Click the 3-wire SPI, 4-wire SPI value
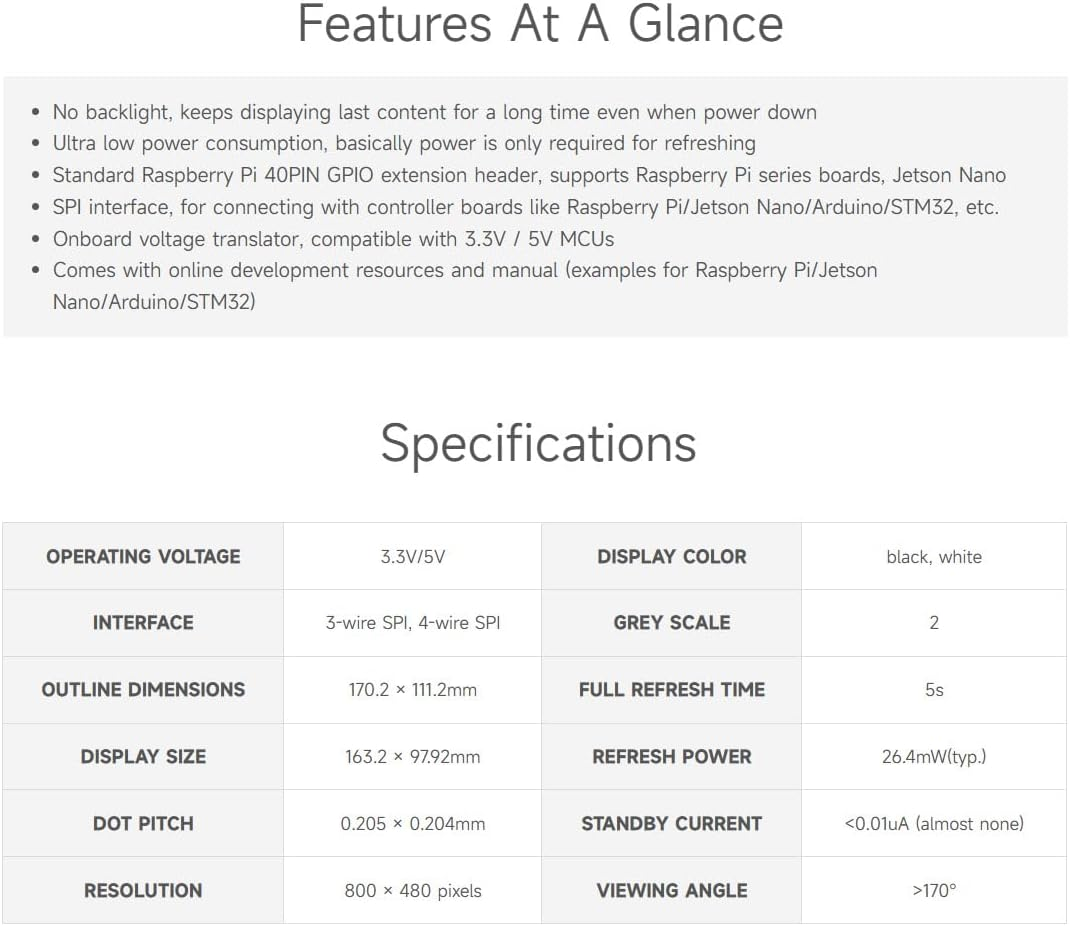 (412, 623)
